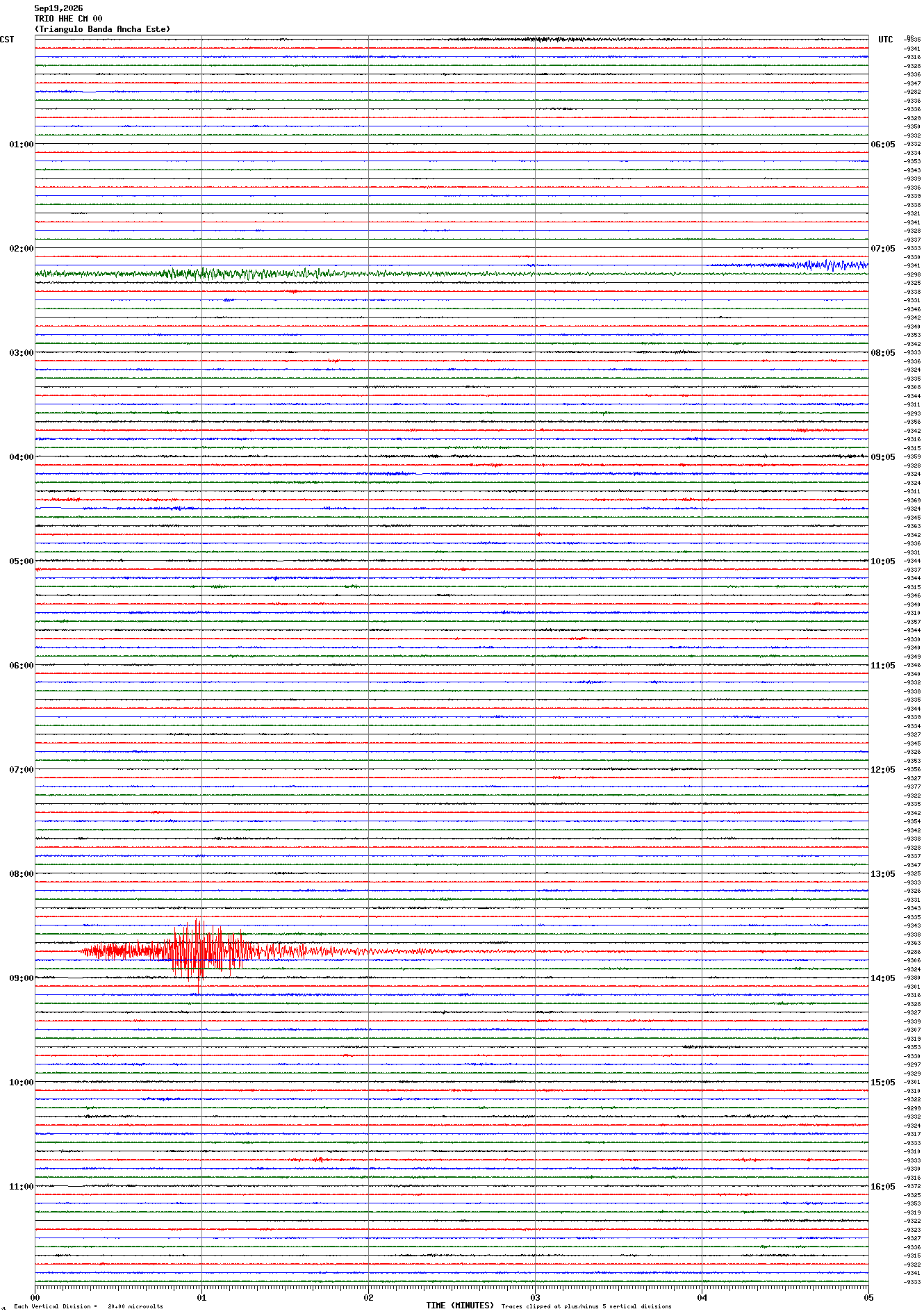Click the 14:05 UTC time label

(883, 978)
